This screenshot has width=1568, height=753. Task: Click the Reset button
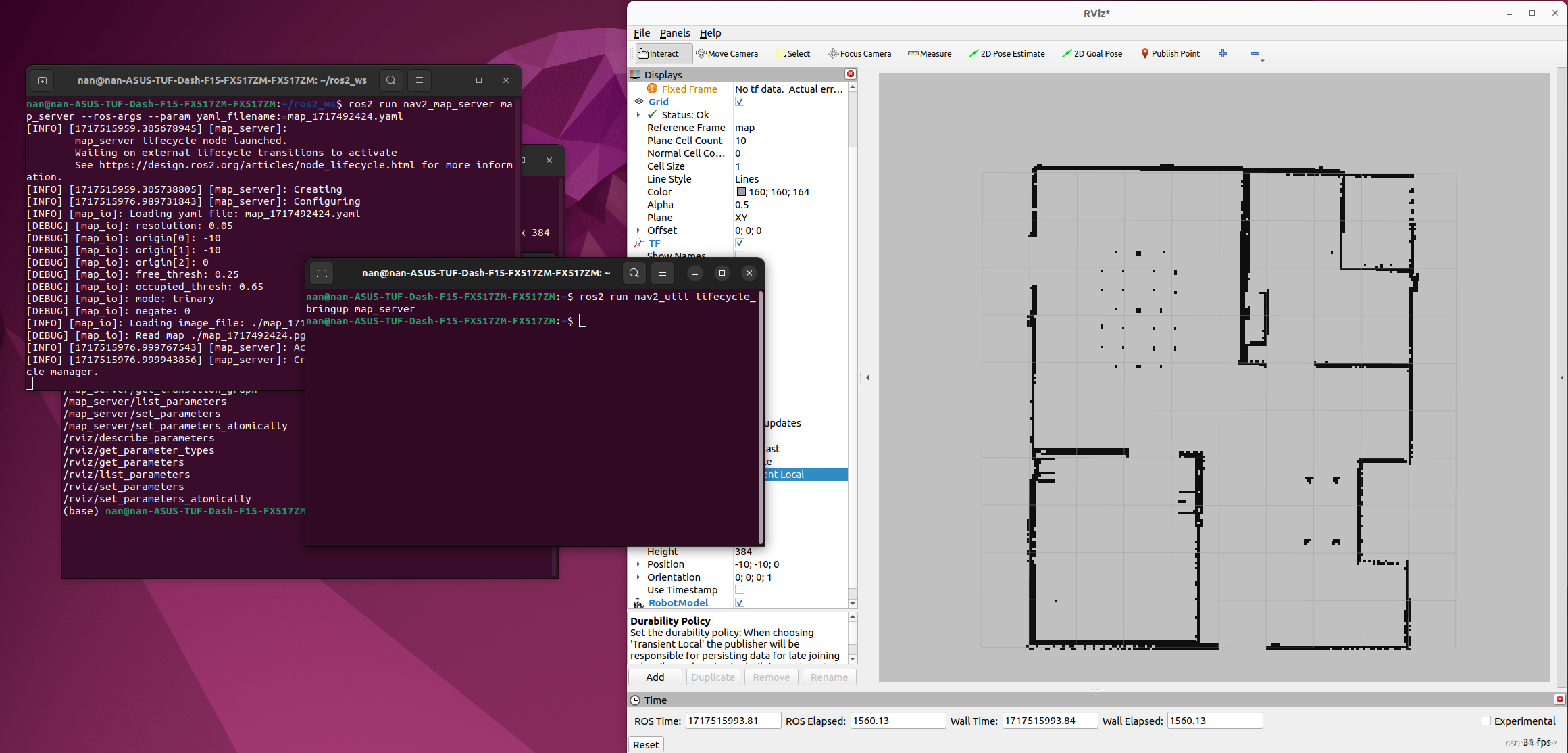coord(645,744)
